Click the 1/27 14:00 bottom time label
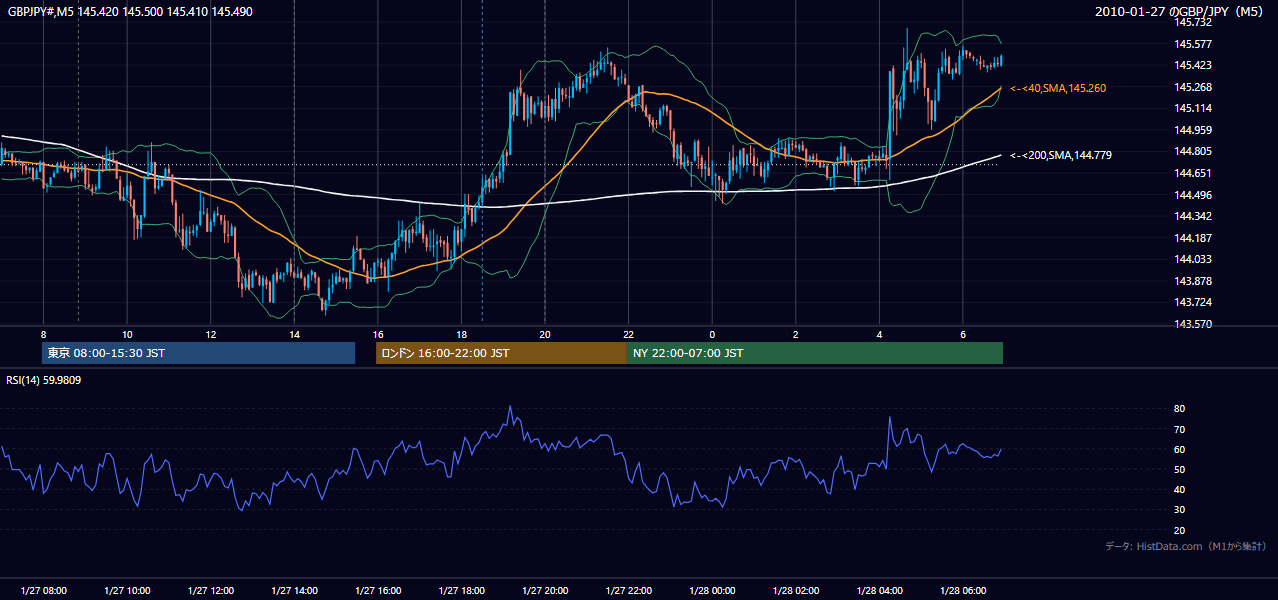The height and width of the screenshot is (600, 1278). coord(294,591)
